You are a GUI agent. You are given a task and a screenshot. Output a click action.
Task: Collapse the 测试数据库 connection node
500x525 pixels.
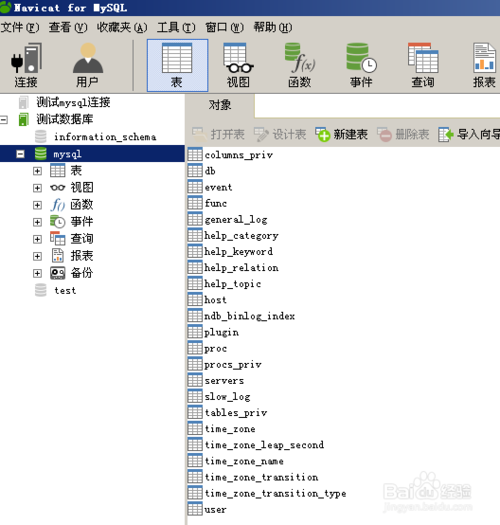tap(4, 120)
